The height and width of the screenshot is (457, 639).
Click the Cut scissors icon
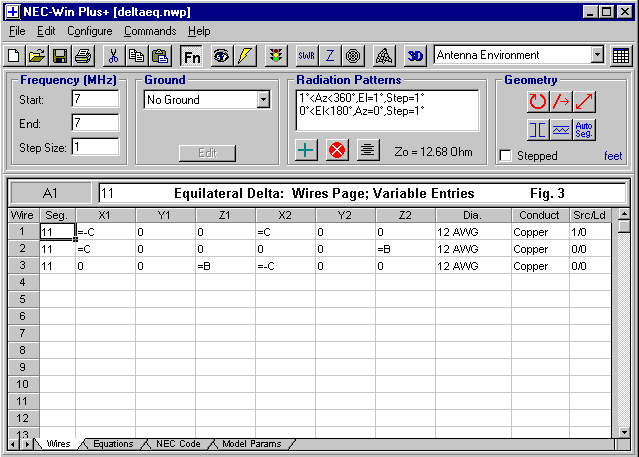click(113, 56)
